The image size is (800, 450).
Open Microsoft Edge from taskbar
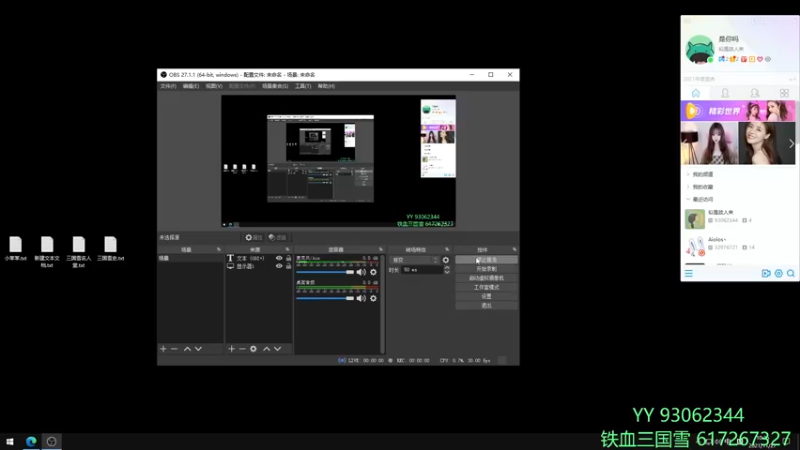click(x=31, y=441)
